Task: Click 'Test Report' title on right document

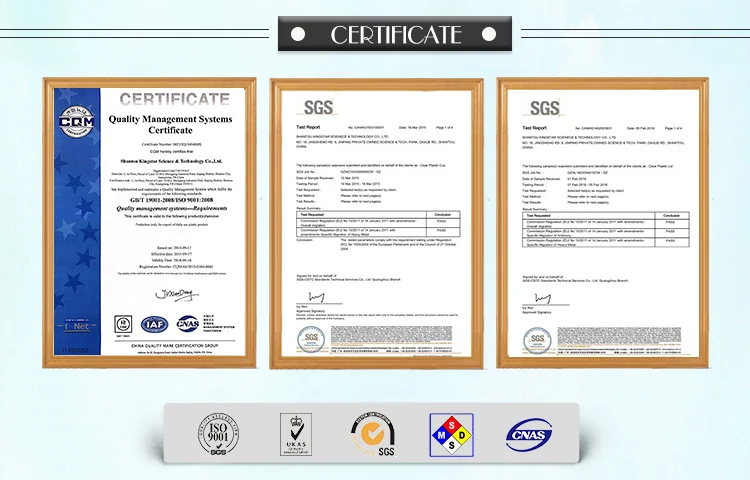Action: (x=534, y=128)
